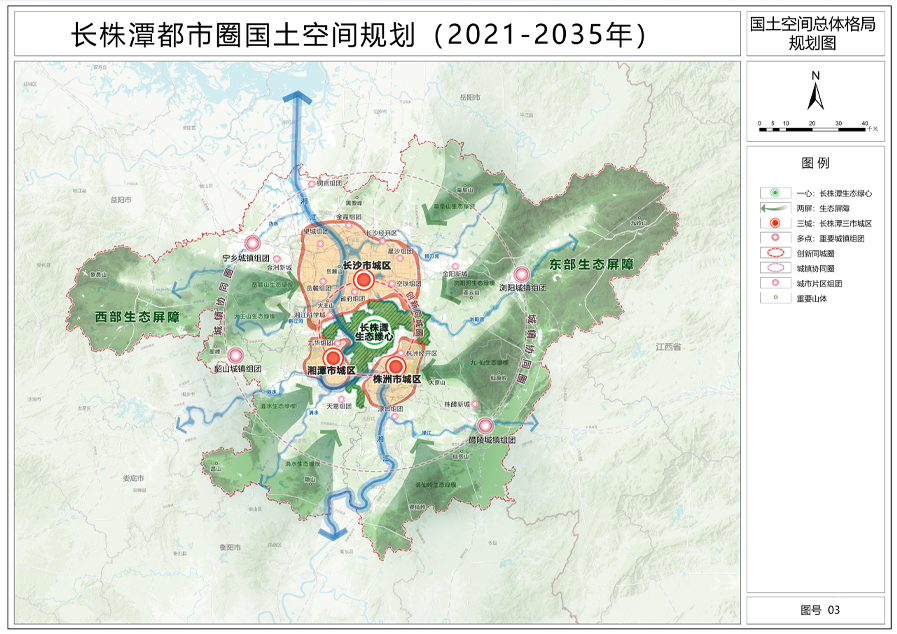Select the 长株潭生态绿心 center circle

pos(374,332)
